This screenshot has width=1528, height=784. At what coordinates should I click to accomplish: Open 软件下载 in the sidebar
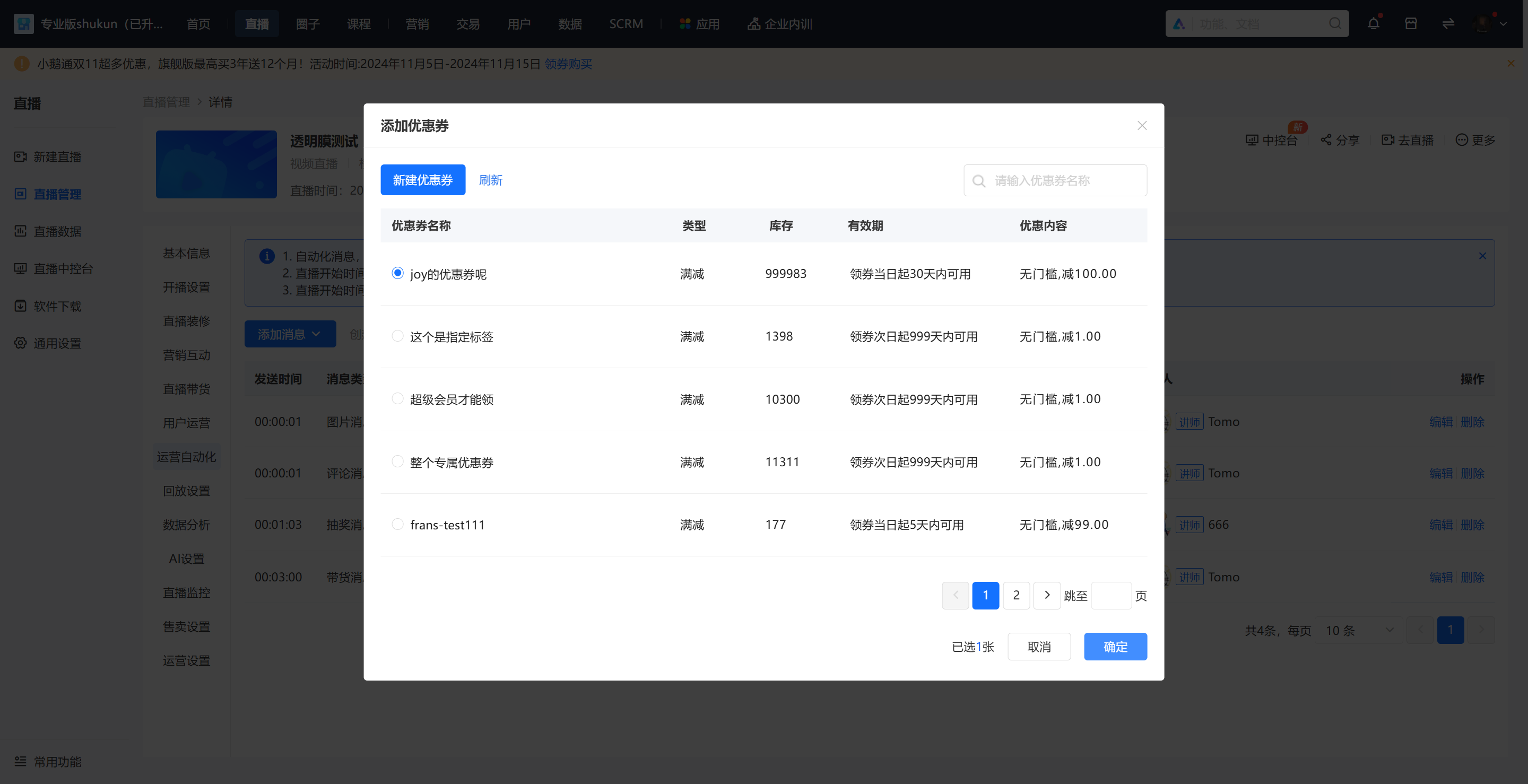click(48, 306)
